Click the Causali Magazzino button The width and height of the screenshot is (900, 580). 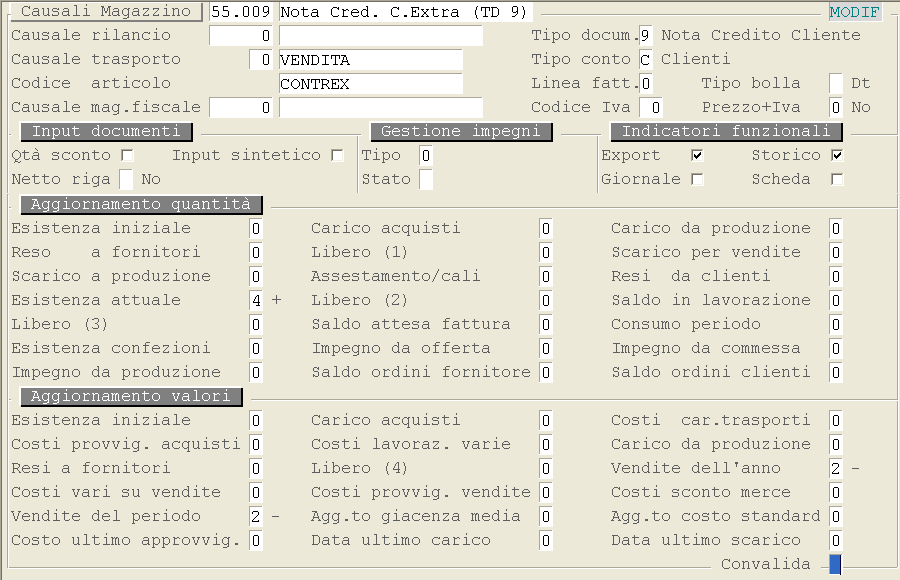tap(106, 12)
